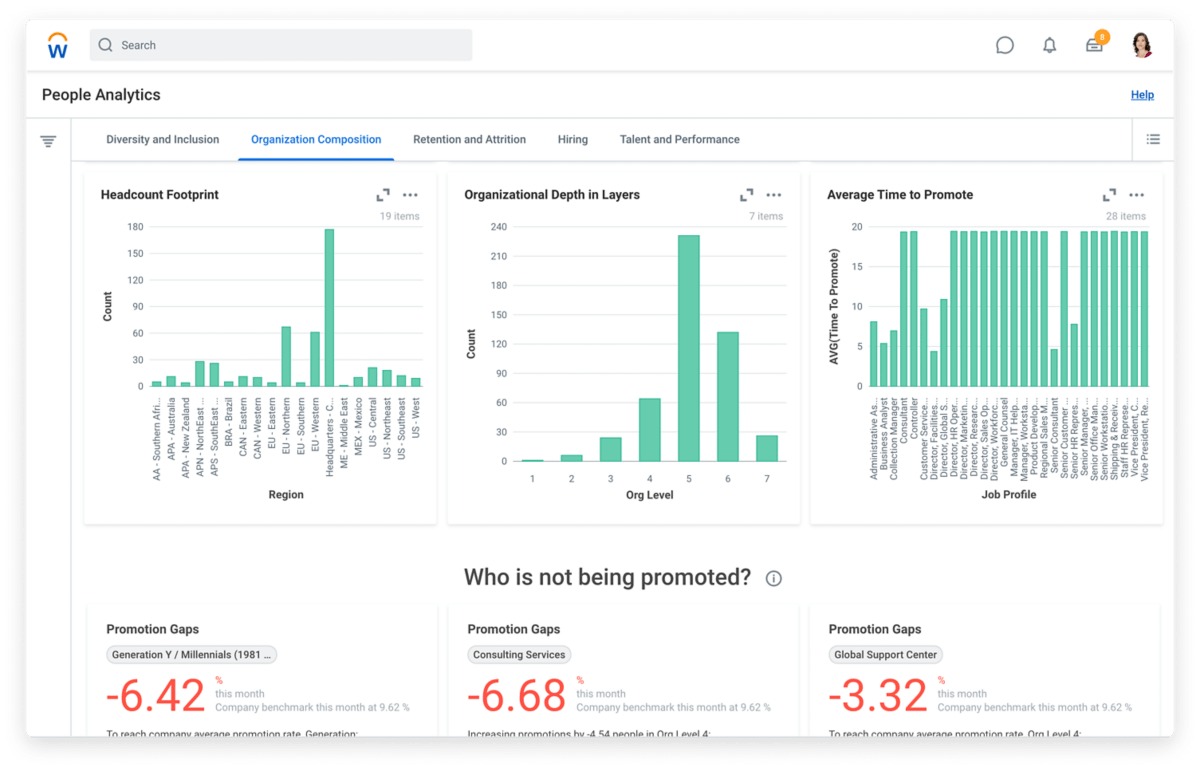Click the 'Region' axis label
This screenshot has width=1200, height=770.
pyautogui.click(x=286, y=494)
